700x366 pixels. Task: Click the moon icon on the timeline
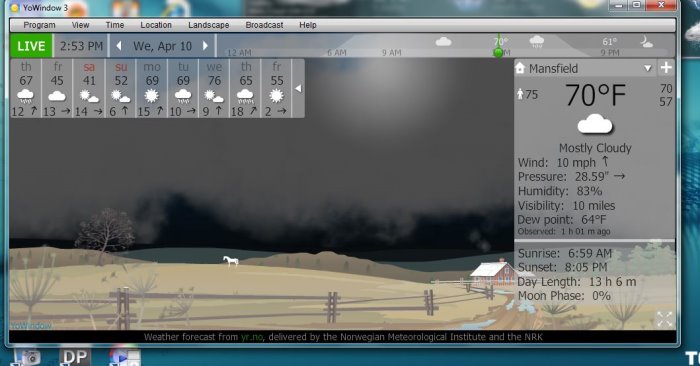(646, 42)
